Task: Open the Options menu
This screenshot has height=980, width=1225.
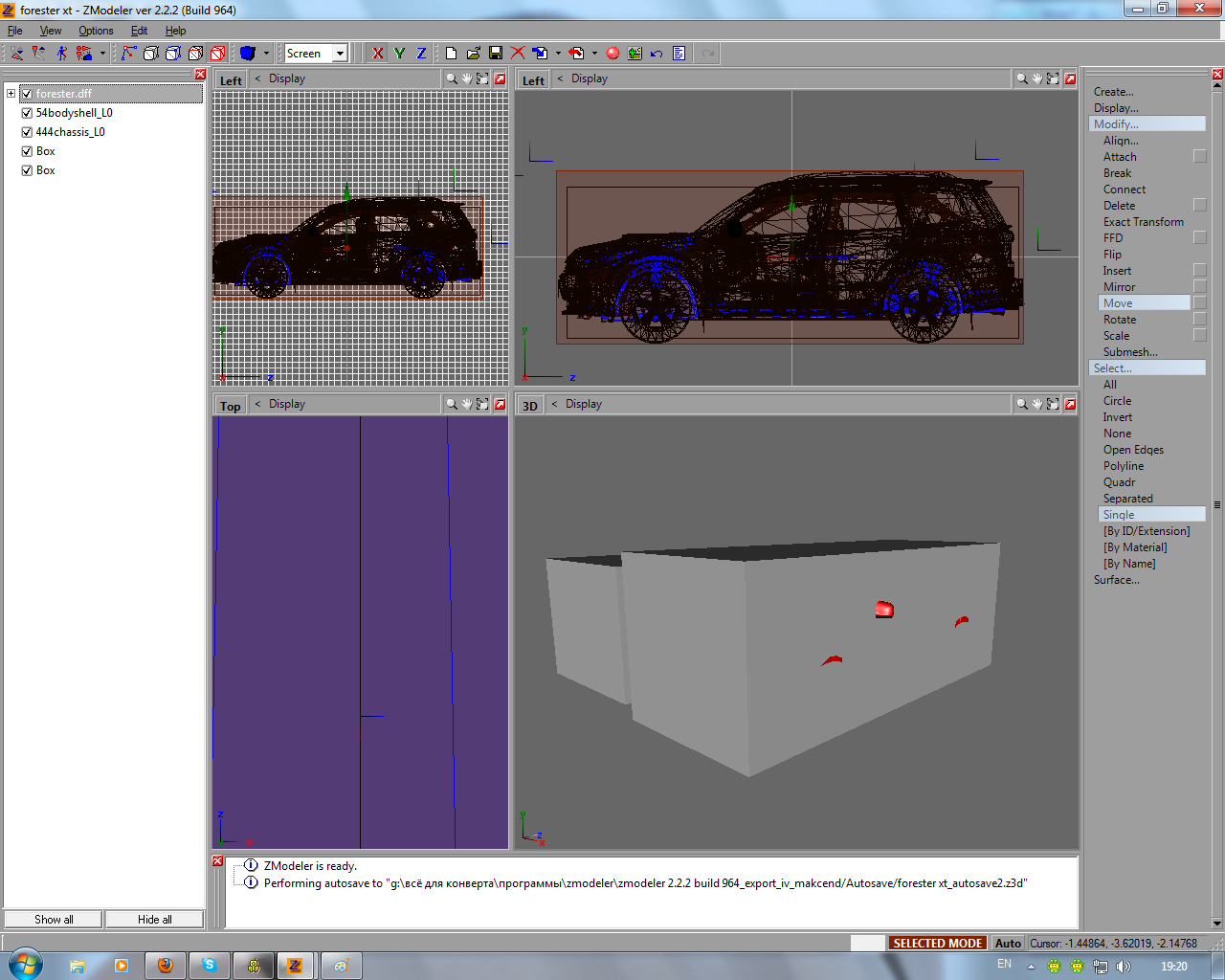Action: 96,31
